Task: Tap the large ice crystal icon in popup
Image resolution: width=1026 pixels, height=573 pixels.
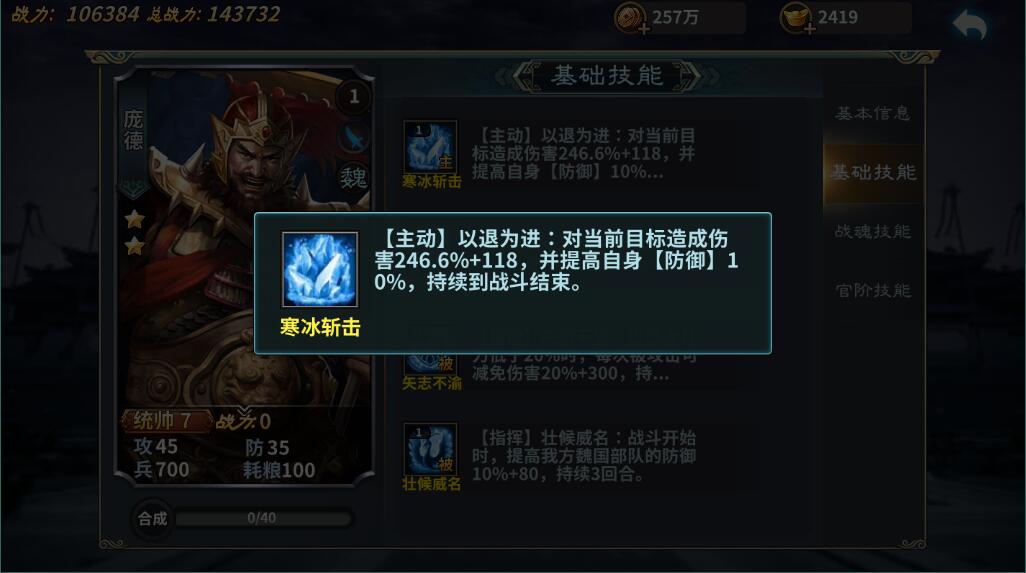Action: point(320,269)
